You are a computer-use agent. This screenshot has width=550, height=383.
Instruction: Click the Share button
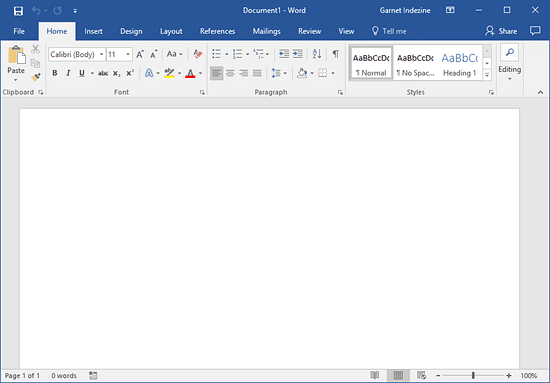501,31
